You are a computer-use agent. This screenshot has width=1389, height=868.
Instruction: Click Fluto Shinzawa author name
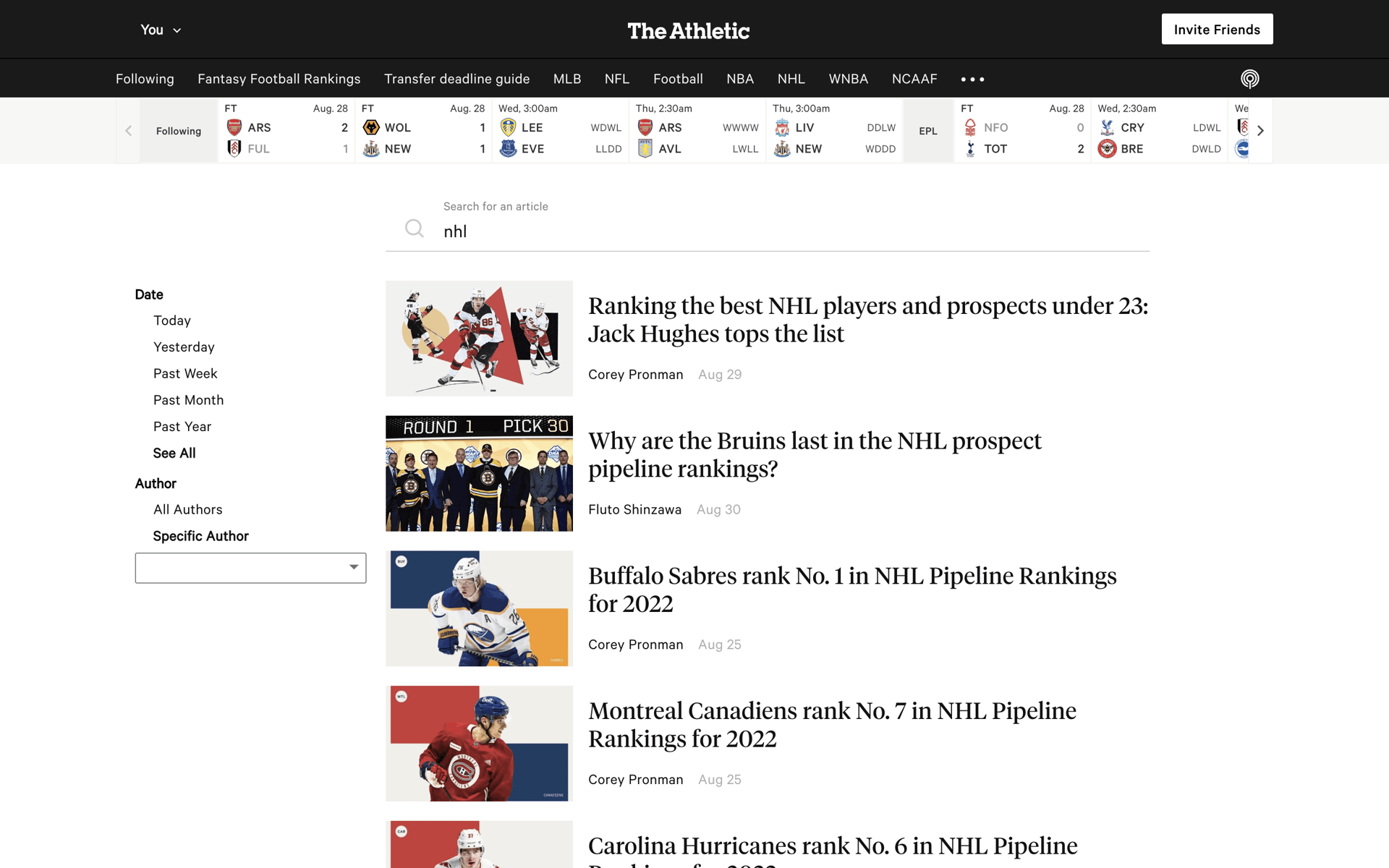634,510
